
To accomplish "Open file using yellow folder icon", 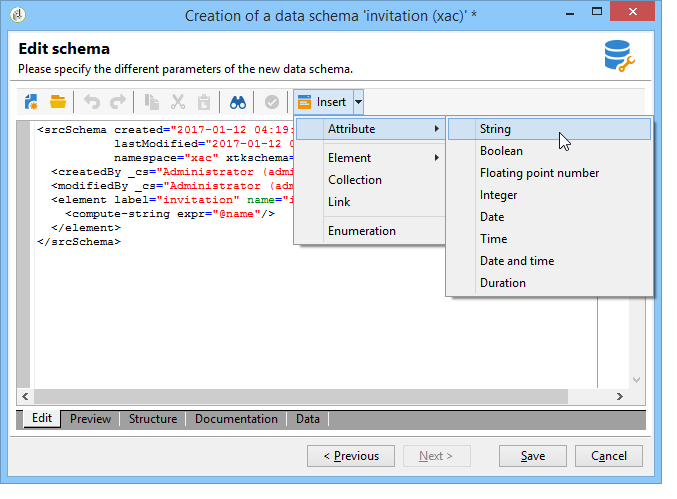I will point(58,102).
